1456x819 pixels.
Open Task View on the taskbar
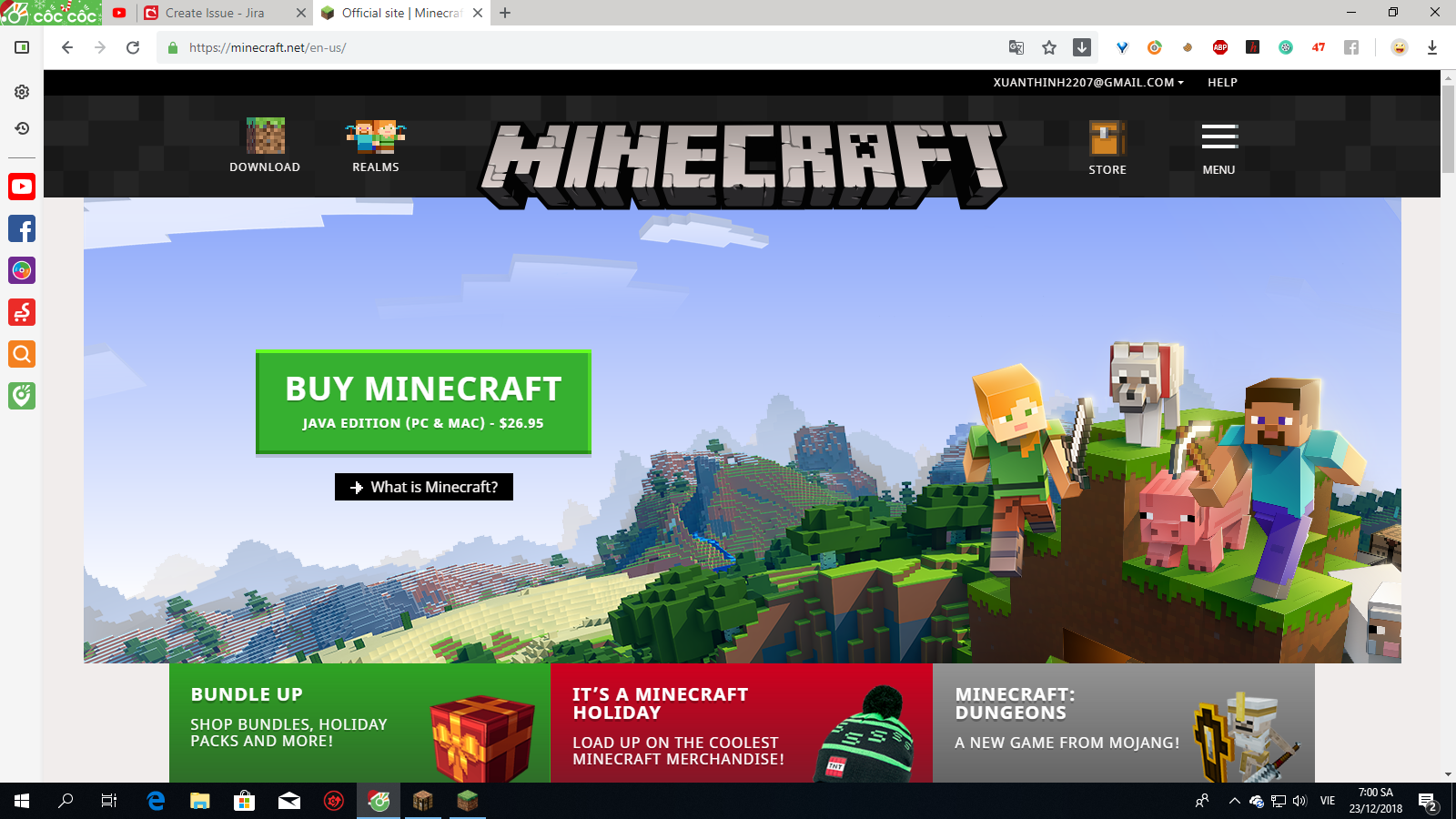[109, 801]
